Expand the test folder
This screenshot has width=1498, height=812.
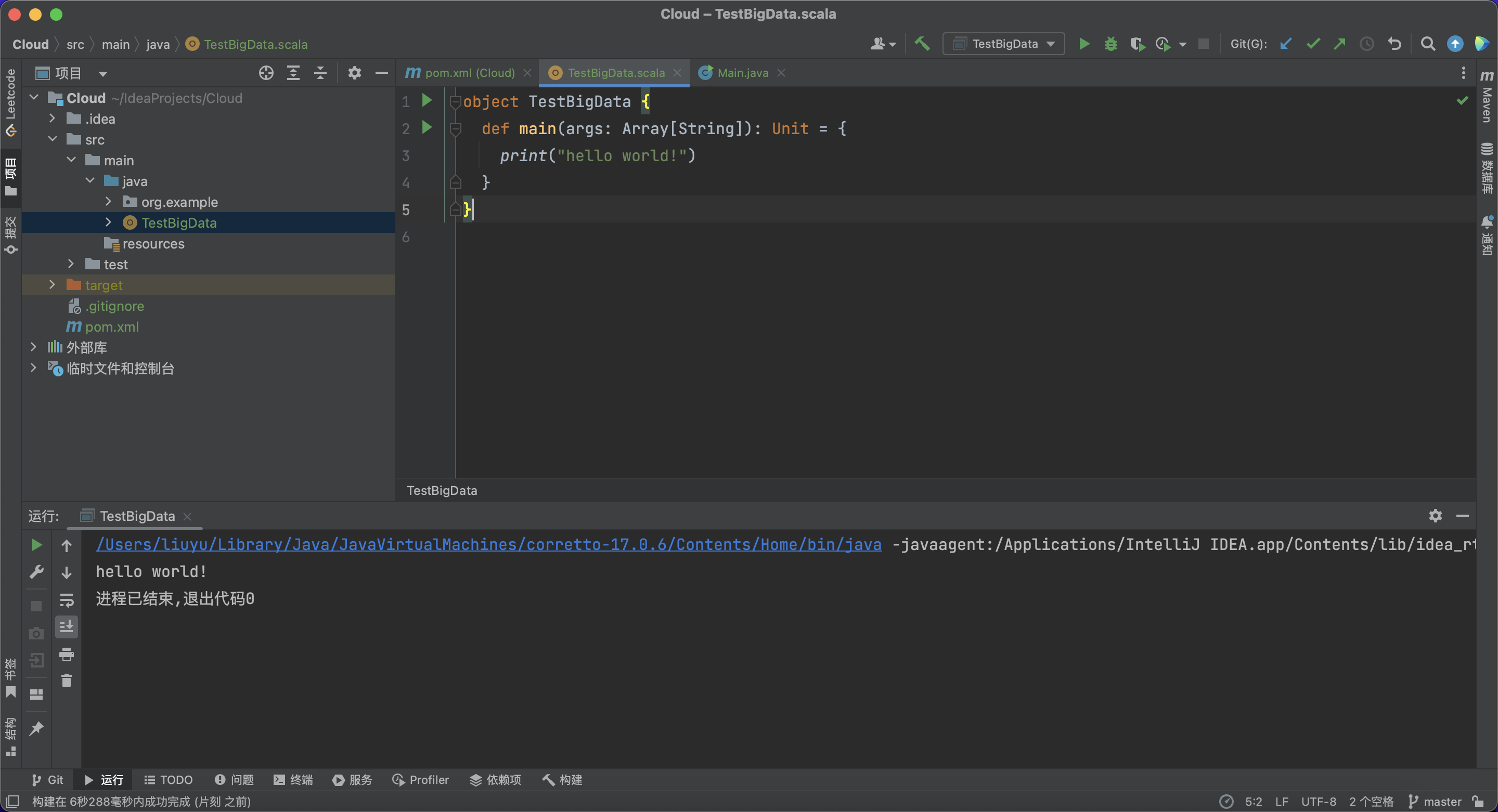coord(71,264)
